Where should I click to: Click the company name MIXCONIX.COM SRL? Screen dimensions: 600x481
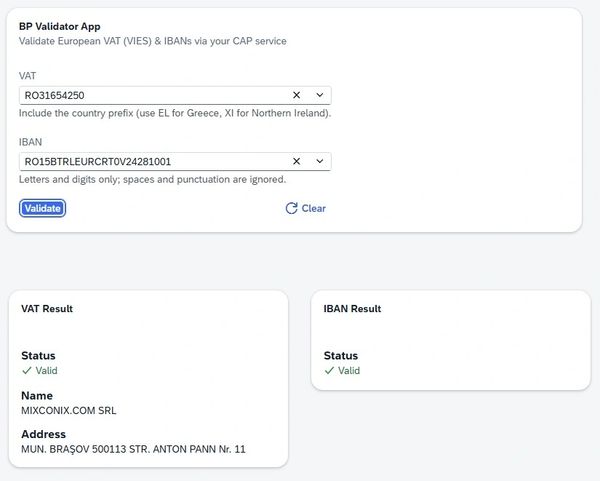69,410
